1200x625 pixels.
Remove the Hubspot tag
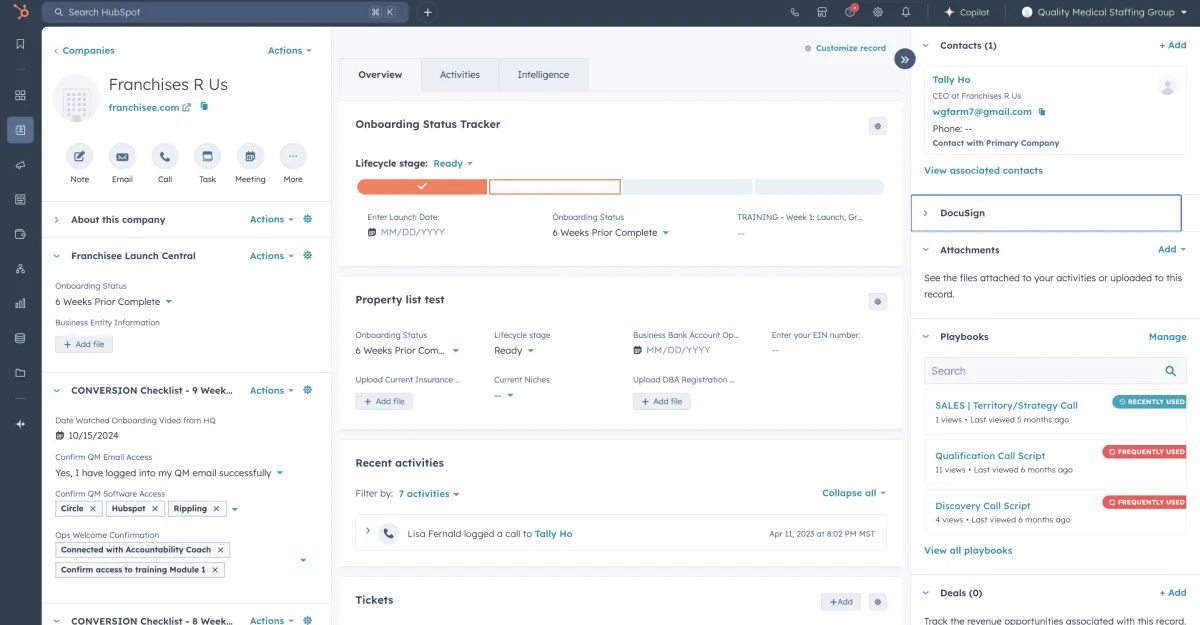(x=155, y=509)
